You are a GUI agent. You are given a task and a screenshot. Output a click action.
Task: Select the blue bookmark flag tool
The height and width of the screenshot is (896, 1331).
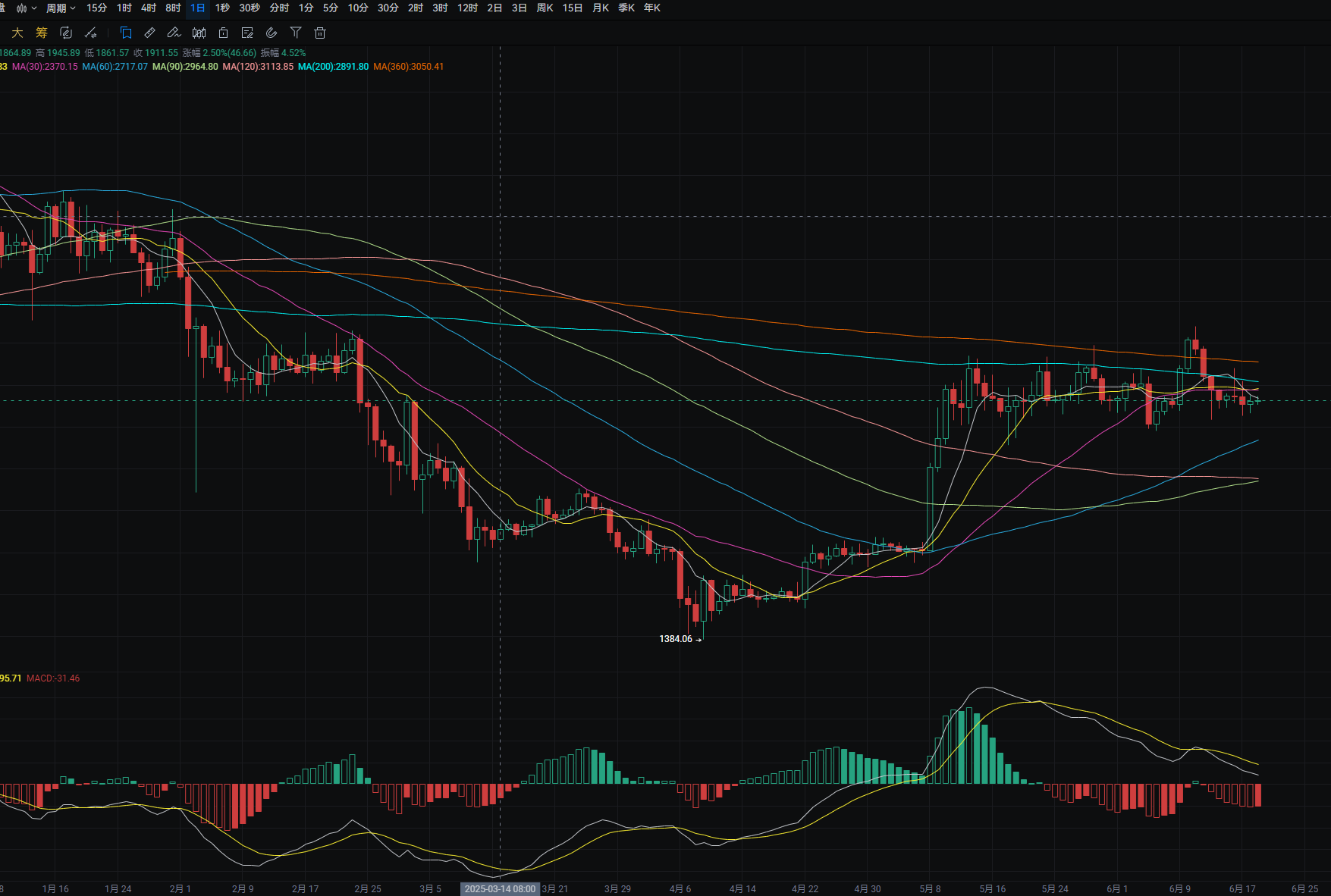pos(126,33)
